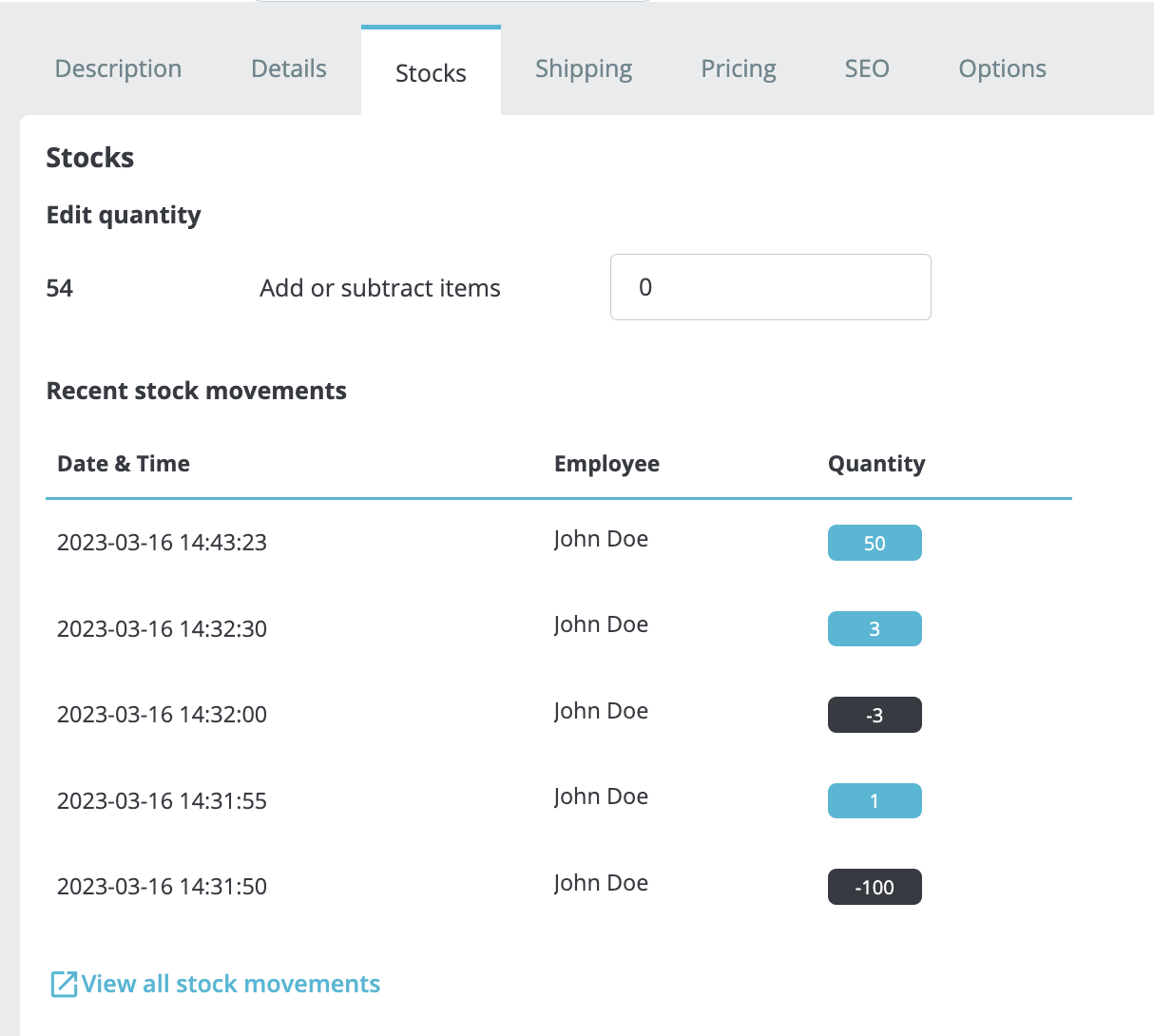Switch to the Details tab
This screenshot has height=1036, width=1154.
point(288,69)
